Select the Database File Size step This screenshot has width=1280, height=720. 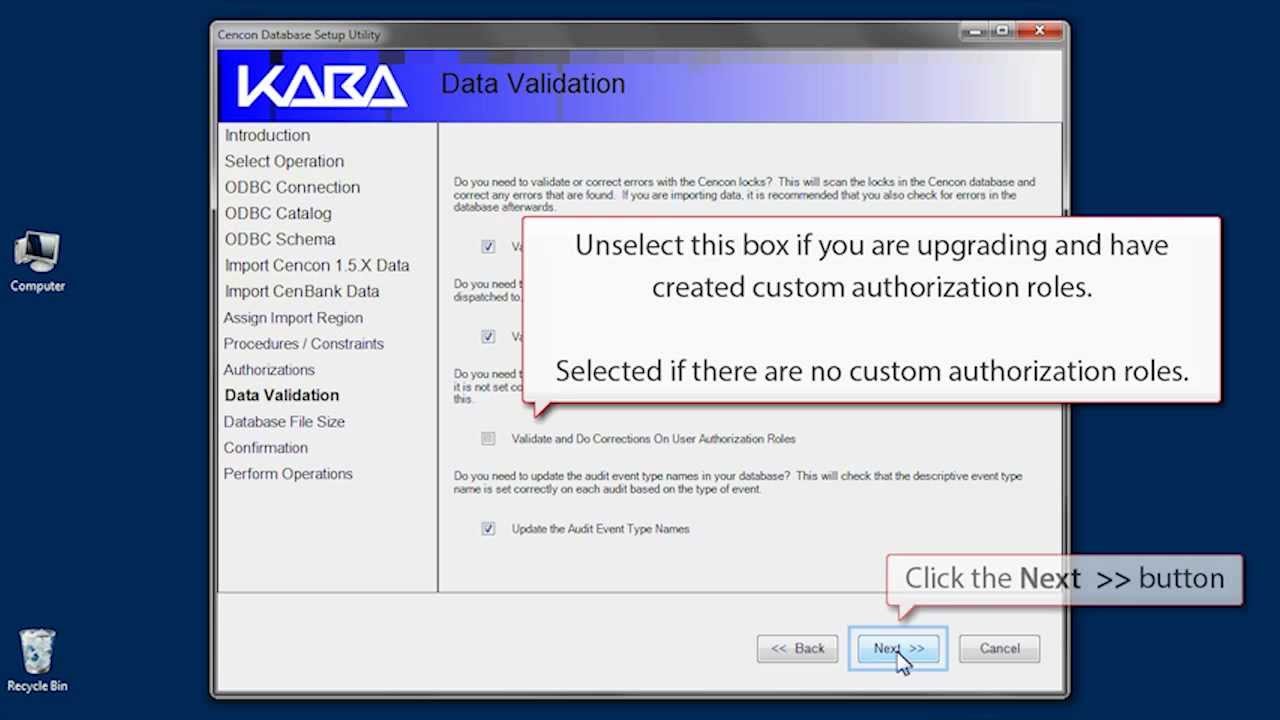point(284,421)
